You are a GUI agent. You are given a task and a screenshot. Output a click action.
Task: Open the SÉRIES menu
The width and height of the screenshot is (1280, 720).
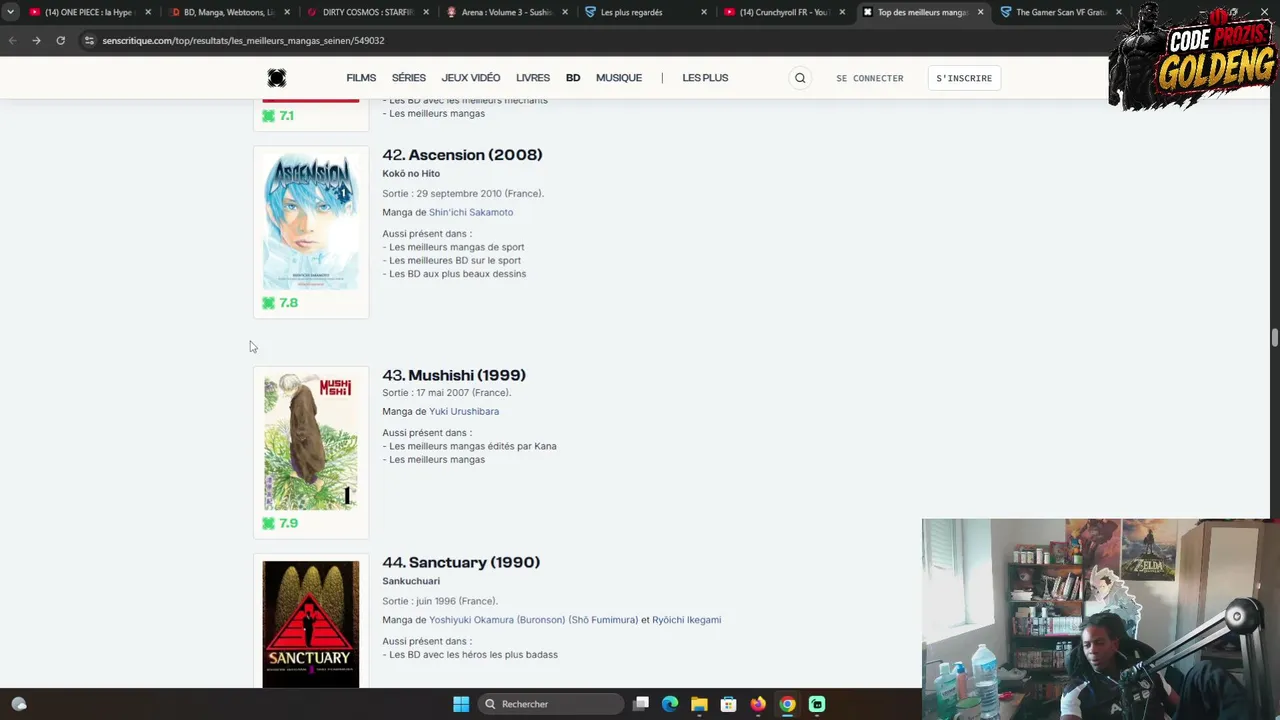click(x=409, y=78)
